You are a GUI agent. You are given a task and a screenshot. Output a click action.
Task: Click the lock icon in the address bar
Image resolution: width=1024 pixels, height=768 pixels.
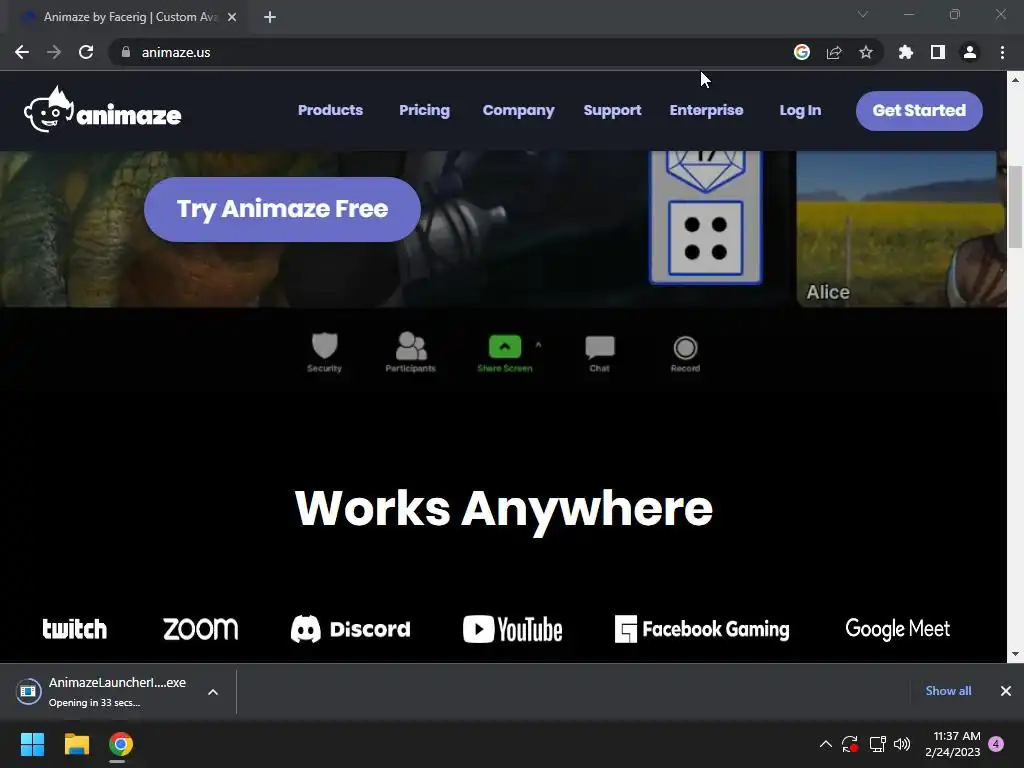click(126, 52)
